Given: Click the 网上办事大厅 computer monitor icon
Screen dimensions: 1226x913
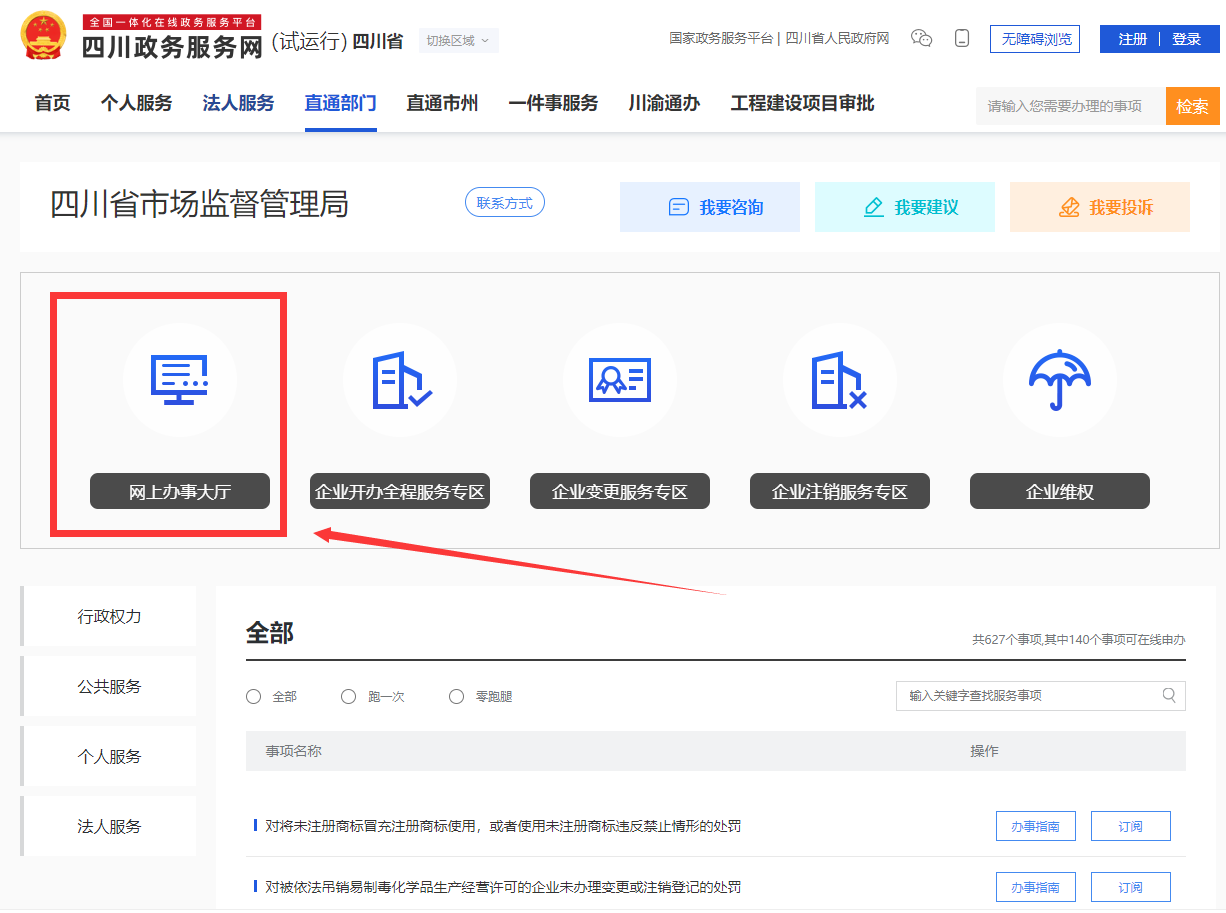Looking at the screenshot, I should click(180, 380).
